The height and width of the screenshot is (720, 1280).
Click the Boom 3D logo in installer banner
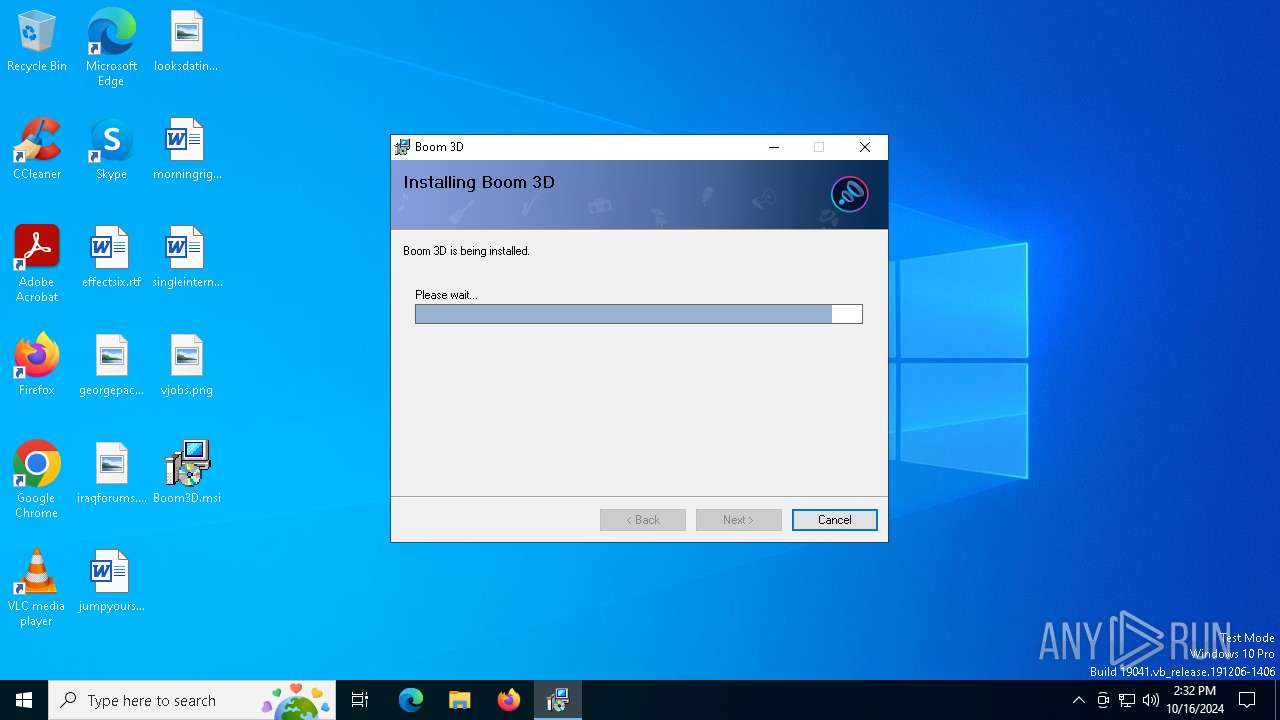tap(850, 194)
